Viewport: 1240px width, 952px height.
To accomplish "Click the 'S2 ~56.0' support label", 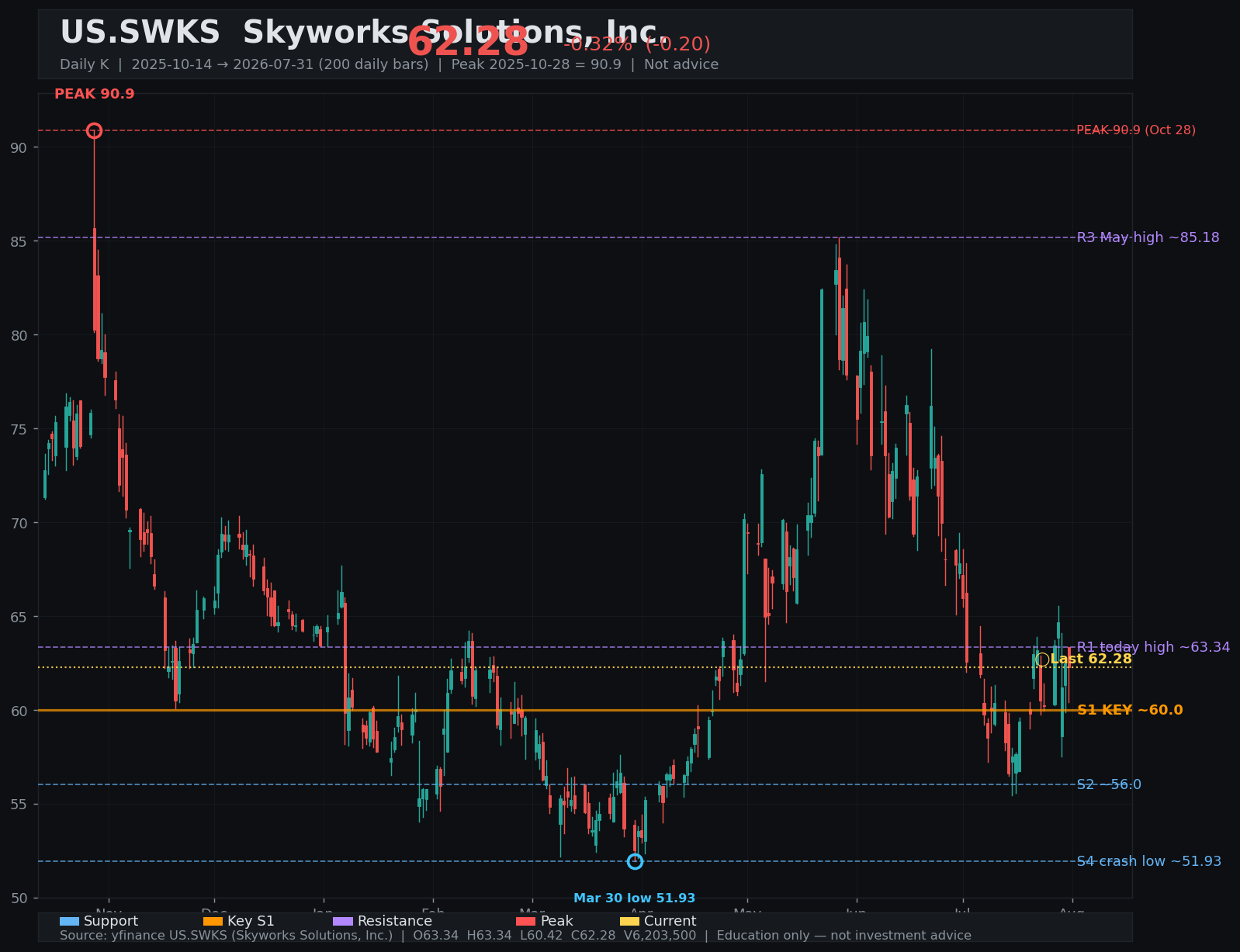I will tap(1109, 784).
